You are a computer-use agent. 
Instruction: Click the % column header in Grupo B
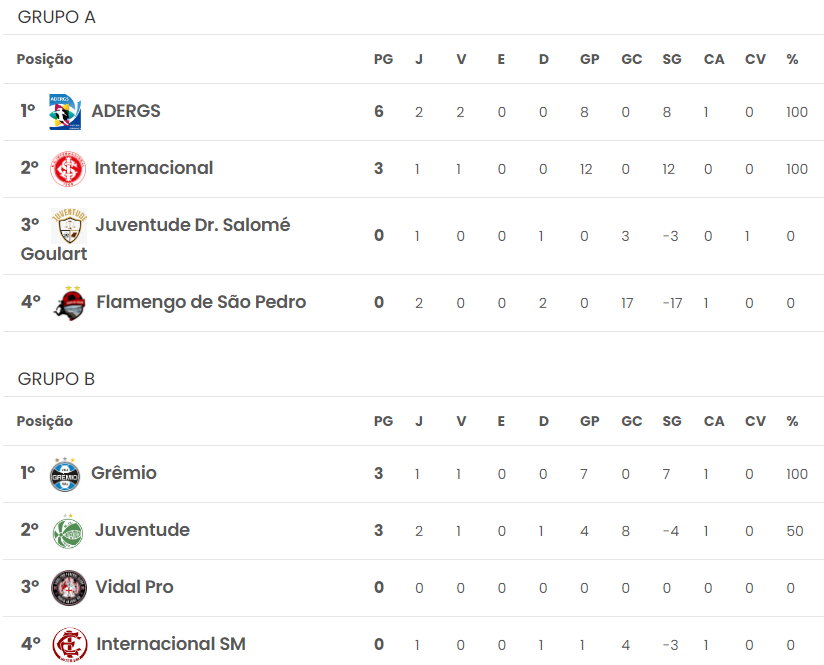(792, 421)
